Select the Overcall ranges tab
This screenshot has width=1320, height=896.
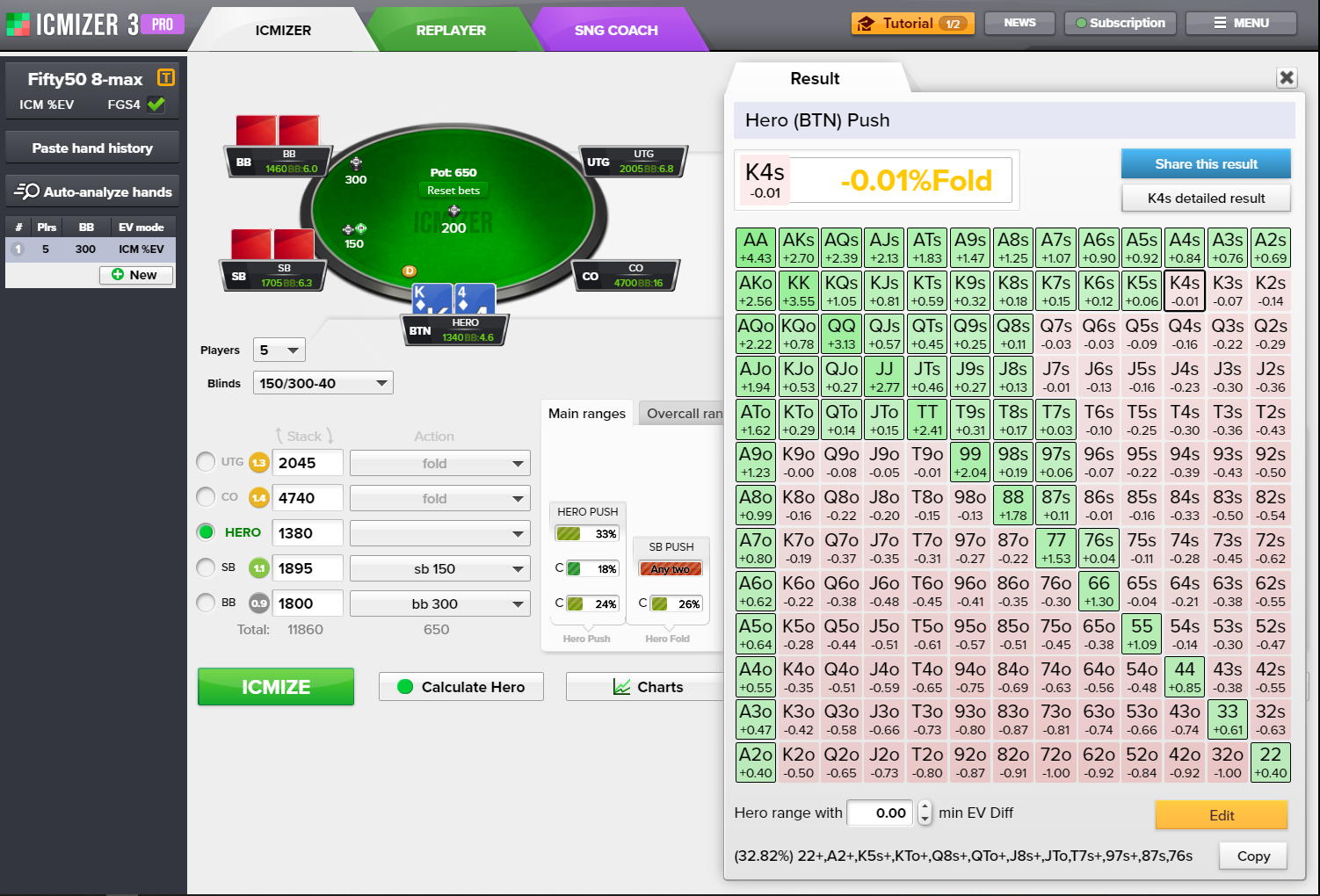pyautogui.click(x=682, y=414)
